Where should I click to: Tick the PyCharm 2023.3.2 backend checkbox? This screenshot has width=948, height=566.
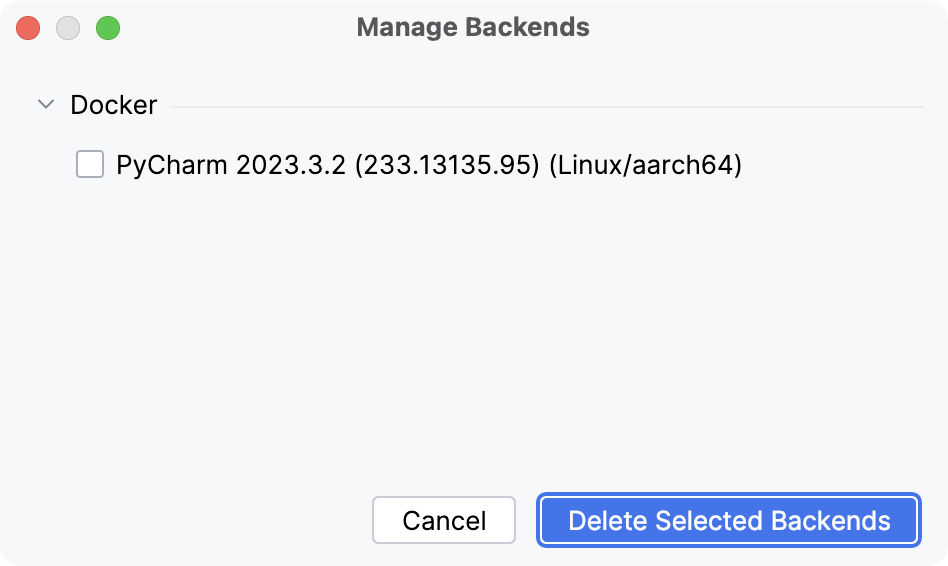point(90,164)
